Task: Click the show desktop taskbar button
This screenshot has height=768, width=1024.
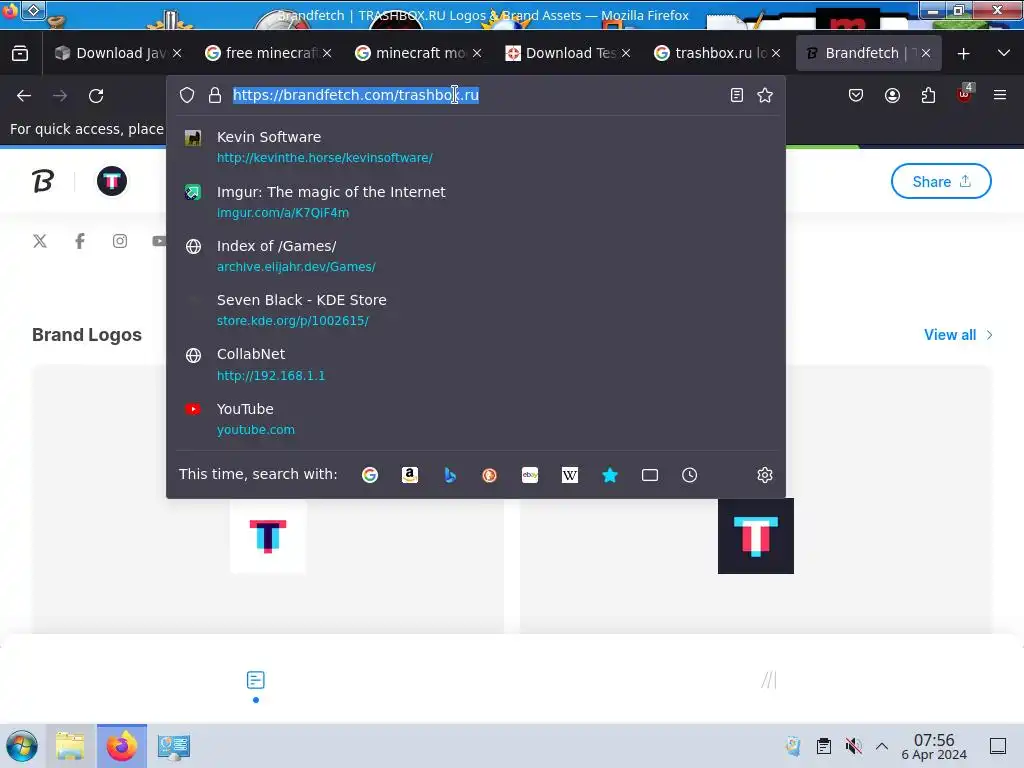Action: tap(998, 746)
